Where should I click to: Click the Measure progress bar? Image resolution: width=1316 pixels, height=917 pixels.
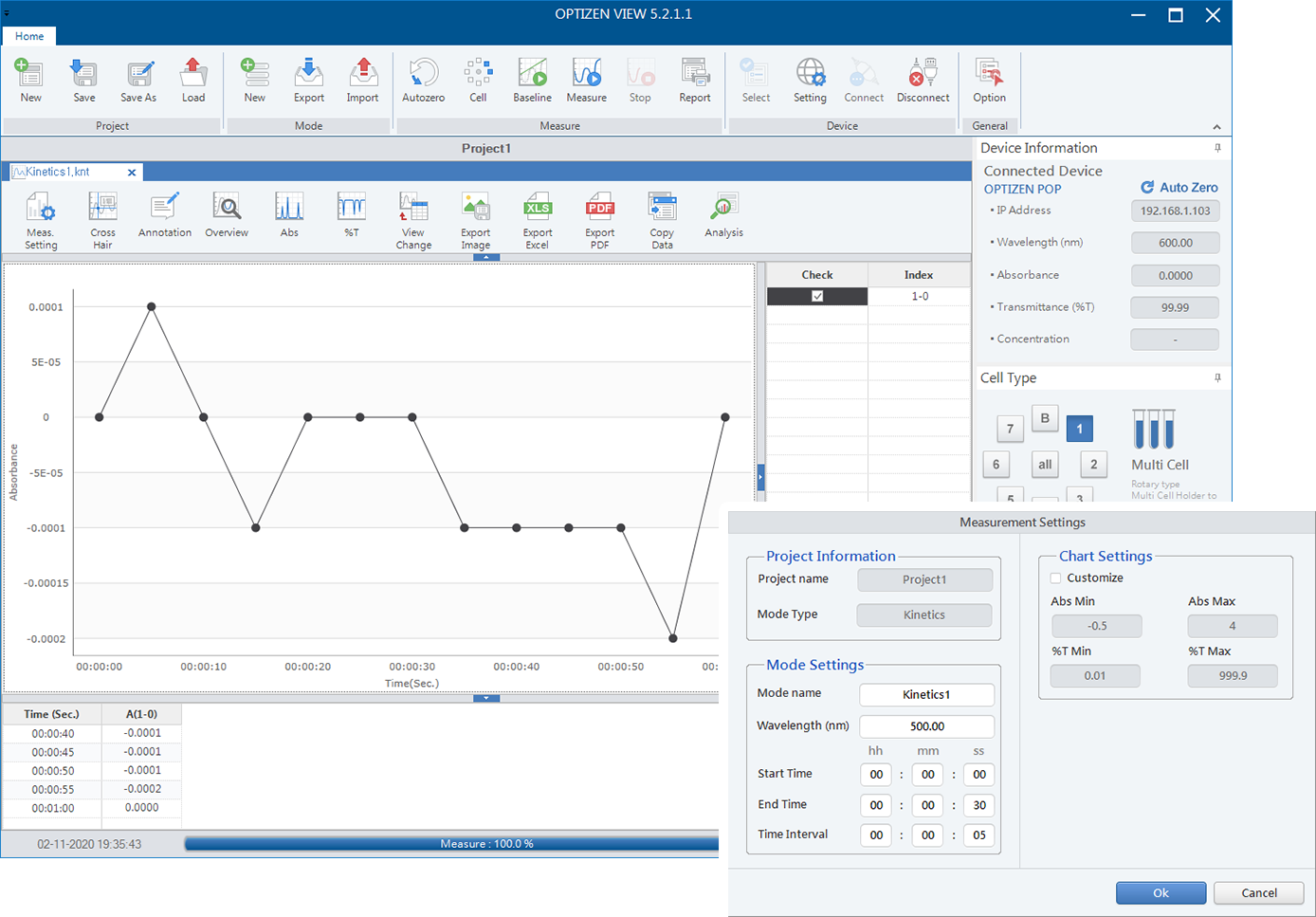pyautogui.click(x=451, y=843)
